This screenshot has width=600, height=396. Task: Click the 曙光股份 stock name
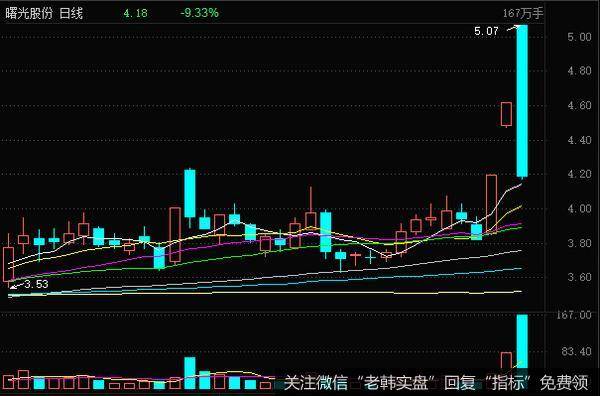click(x=28, y=14)
